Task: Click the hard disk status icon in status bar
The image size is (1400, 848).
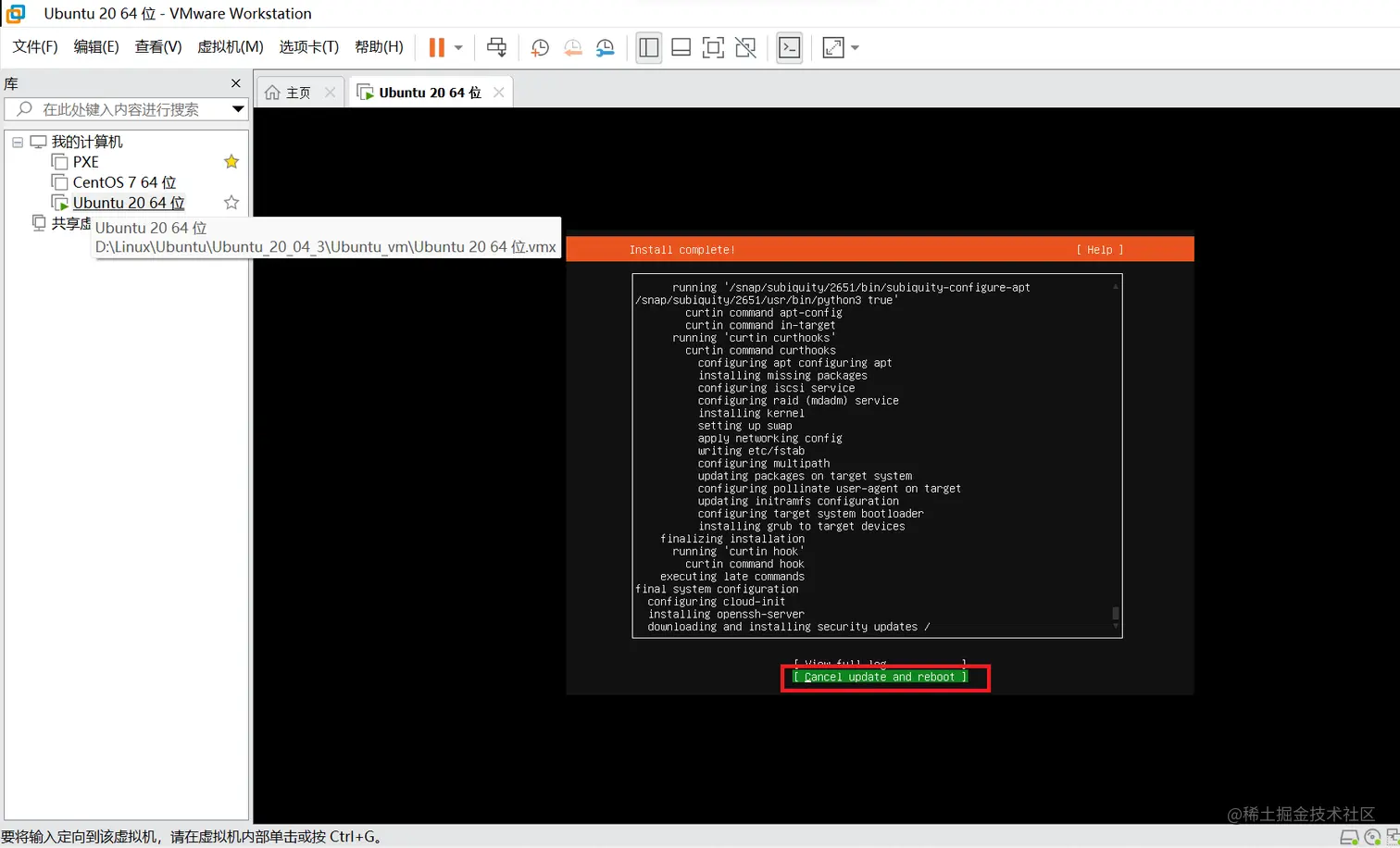Action: 1350,838
